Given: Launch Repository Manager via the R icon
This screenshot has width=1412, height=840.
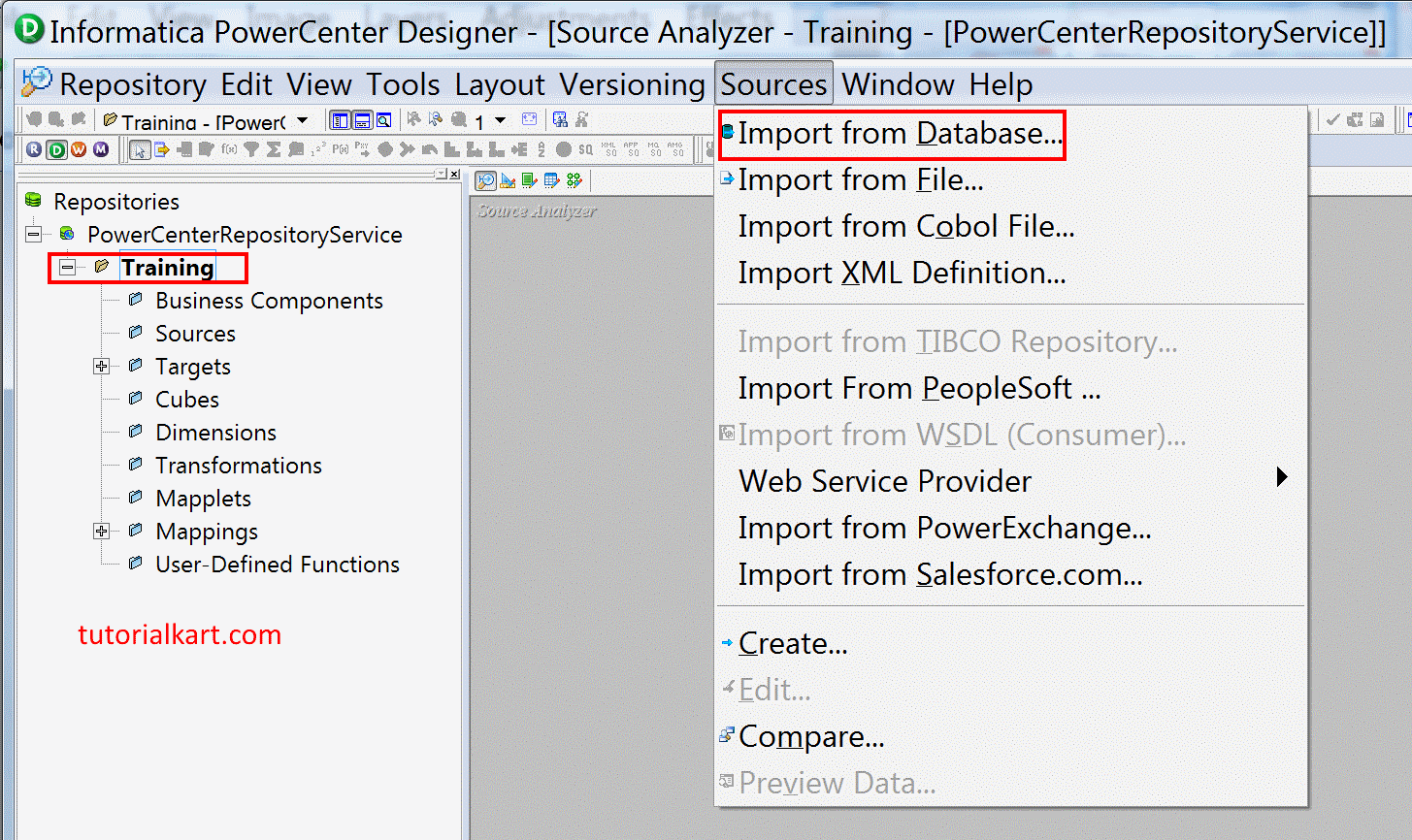Looking at the screenshot, I should [34, 149].
